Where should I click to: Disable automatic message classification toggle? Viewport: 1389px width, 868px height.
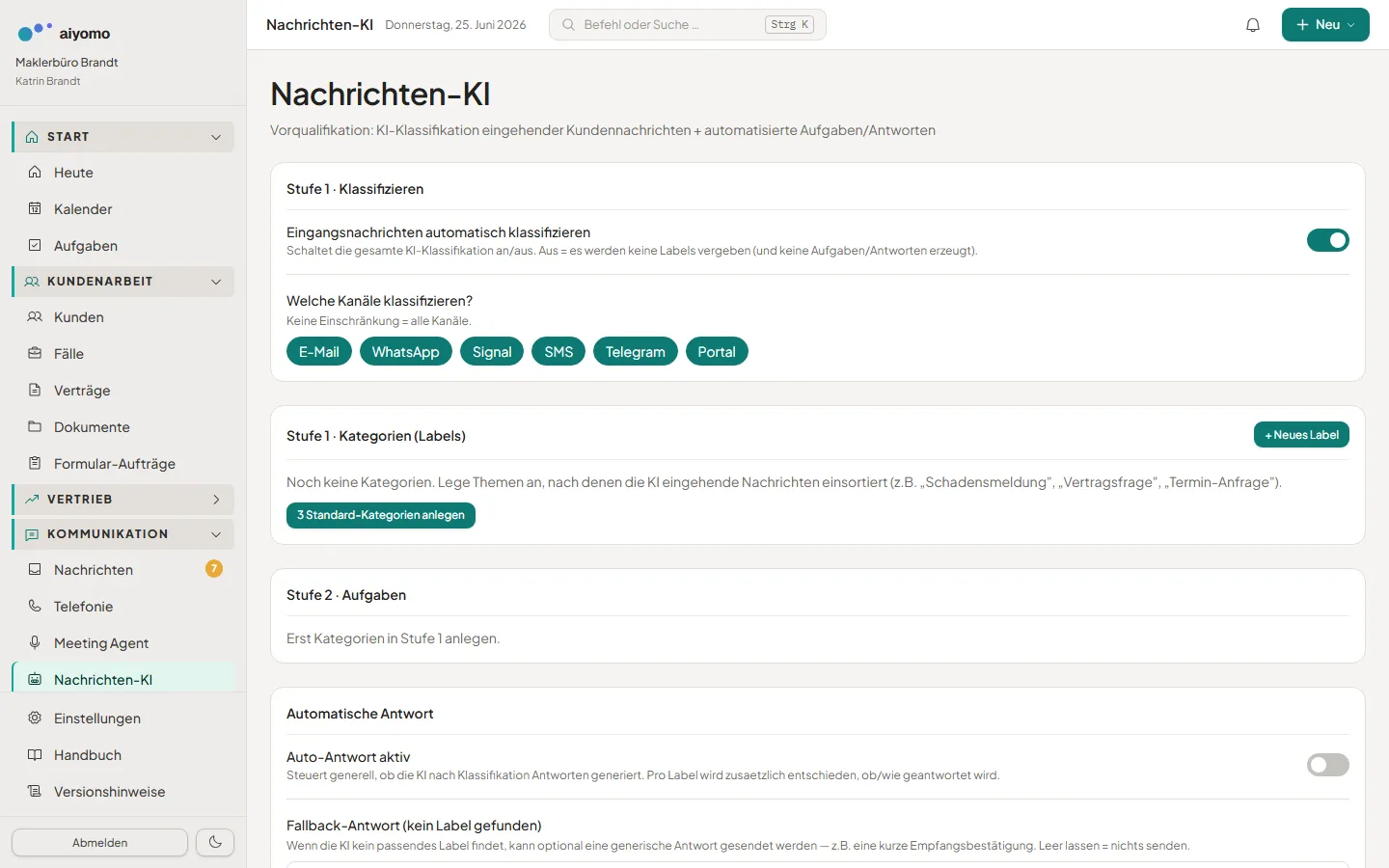[x=1328, y=240]
